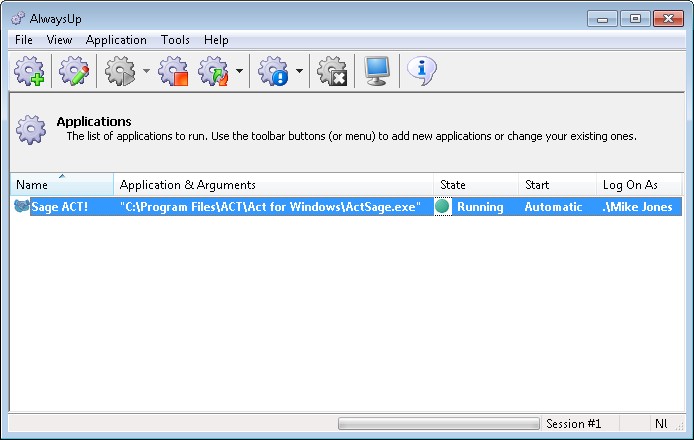
Task: Open the File menu
Action: [23, 40]
